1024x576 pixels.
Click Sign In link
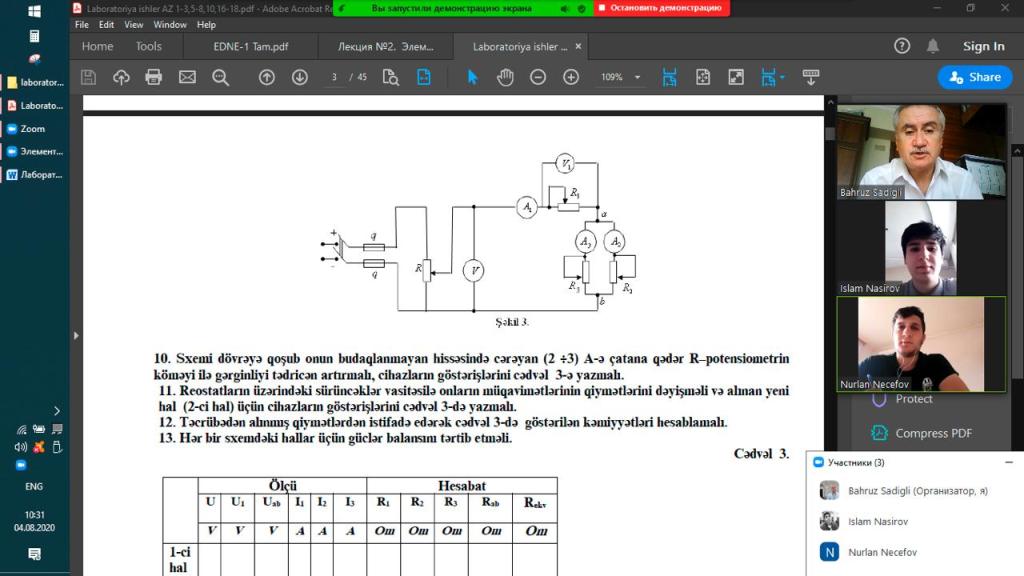(984, 46)
